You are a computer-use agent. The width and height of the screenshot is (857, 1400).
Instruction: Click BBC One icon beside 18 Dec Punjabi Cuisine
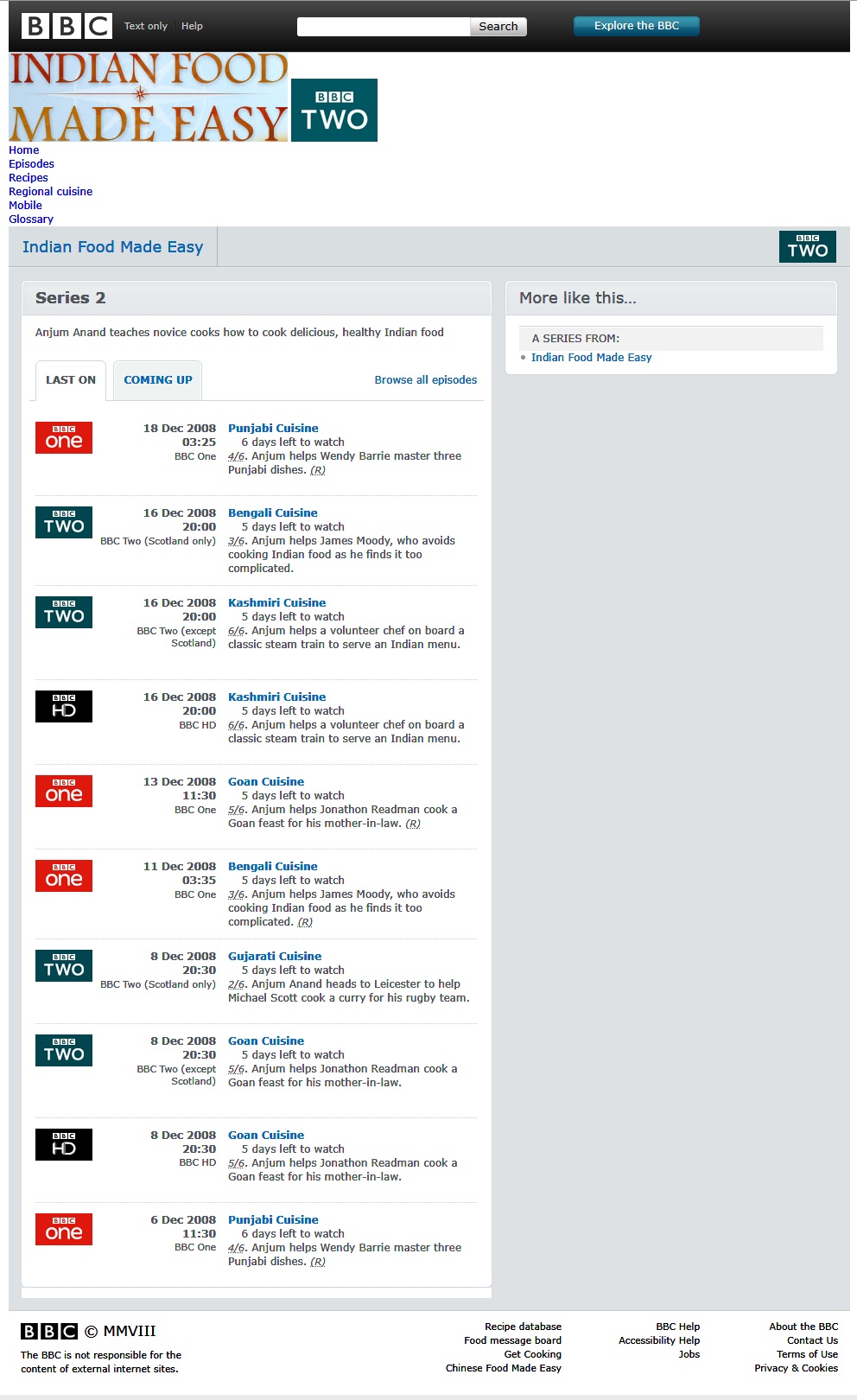tap(64, 437)
